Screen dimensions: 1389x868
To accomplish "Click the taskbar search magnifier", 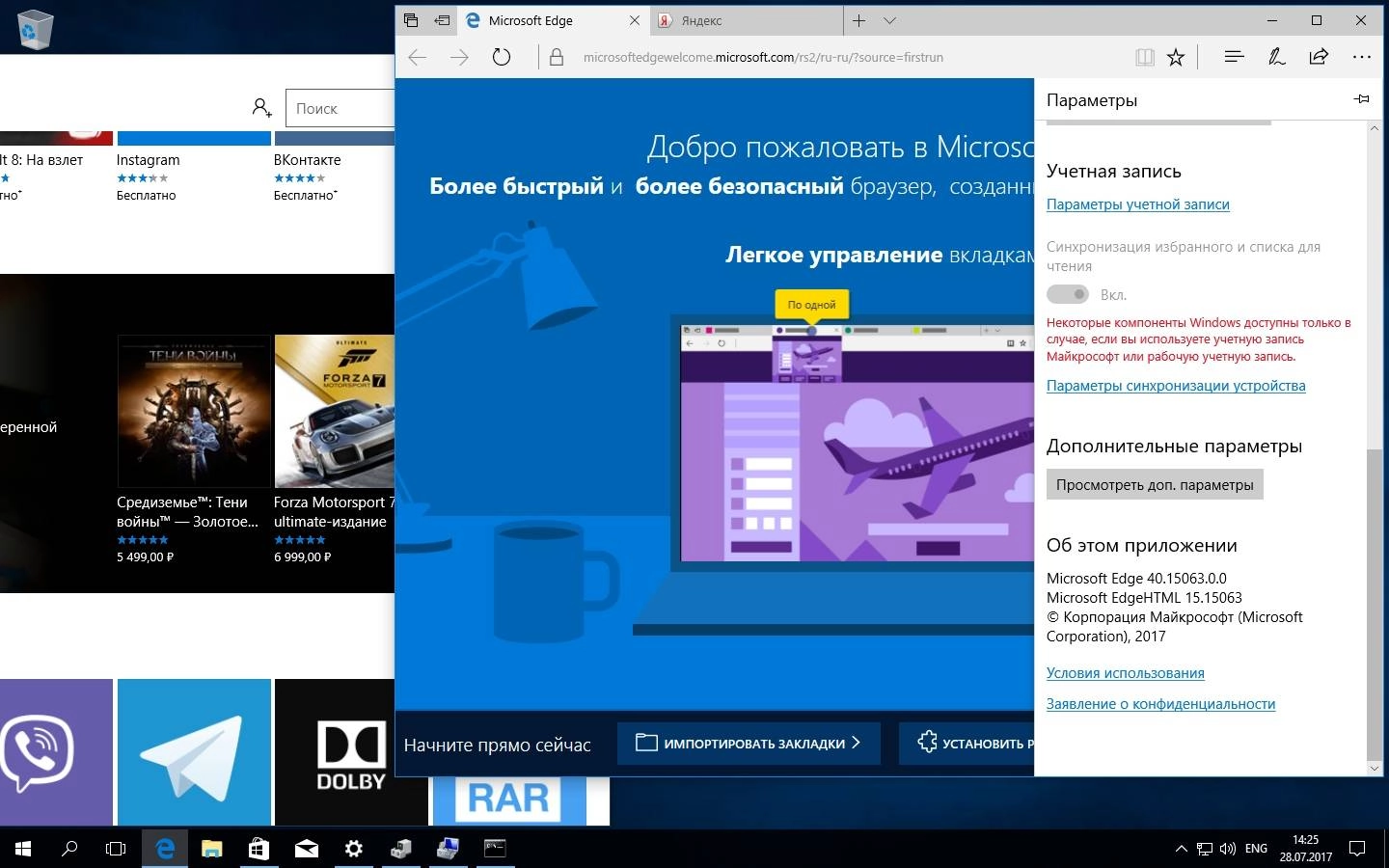I will (69, 849).
